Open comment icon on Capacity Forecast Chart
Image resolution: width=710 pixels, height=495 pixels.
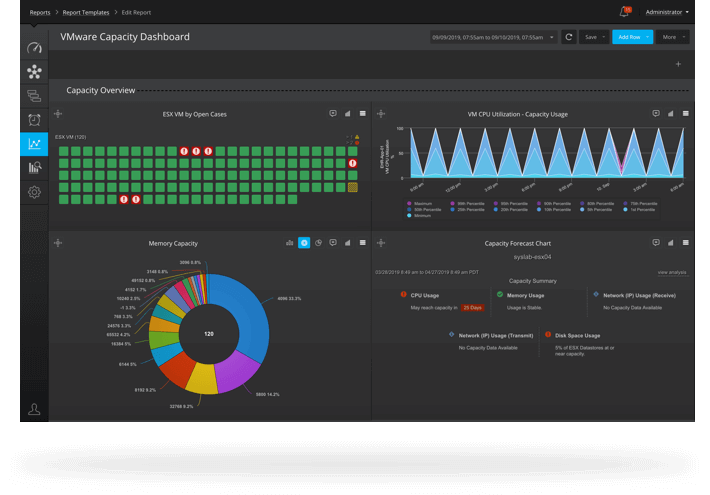coord(656,243)
